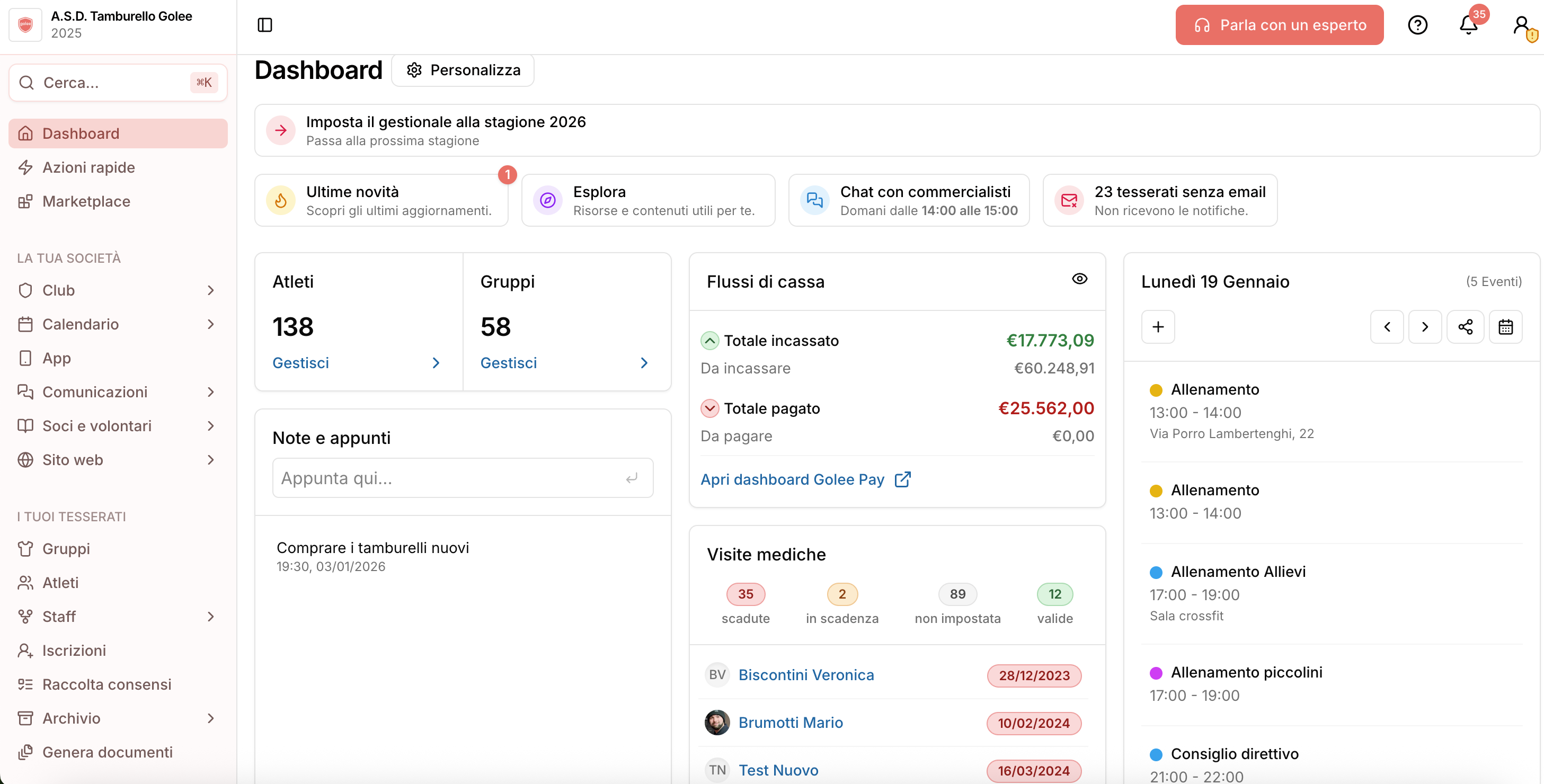The image size is (1544, 784).
Task: Expand the Calendario sidebar submenu
Action: [x=210, y=324]
